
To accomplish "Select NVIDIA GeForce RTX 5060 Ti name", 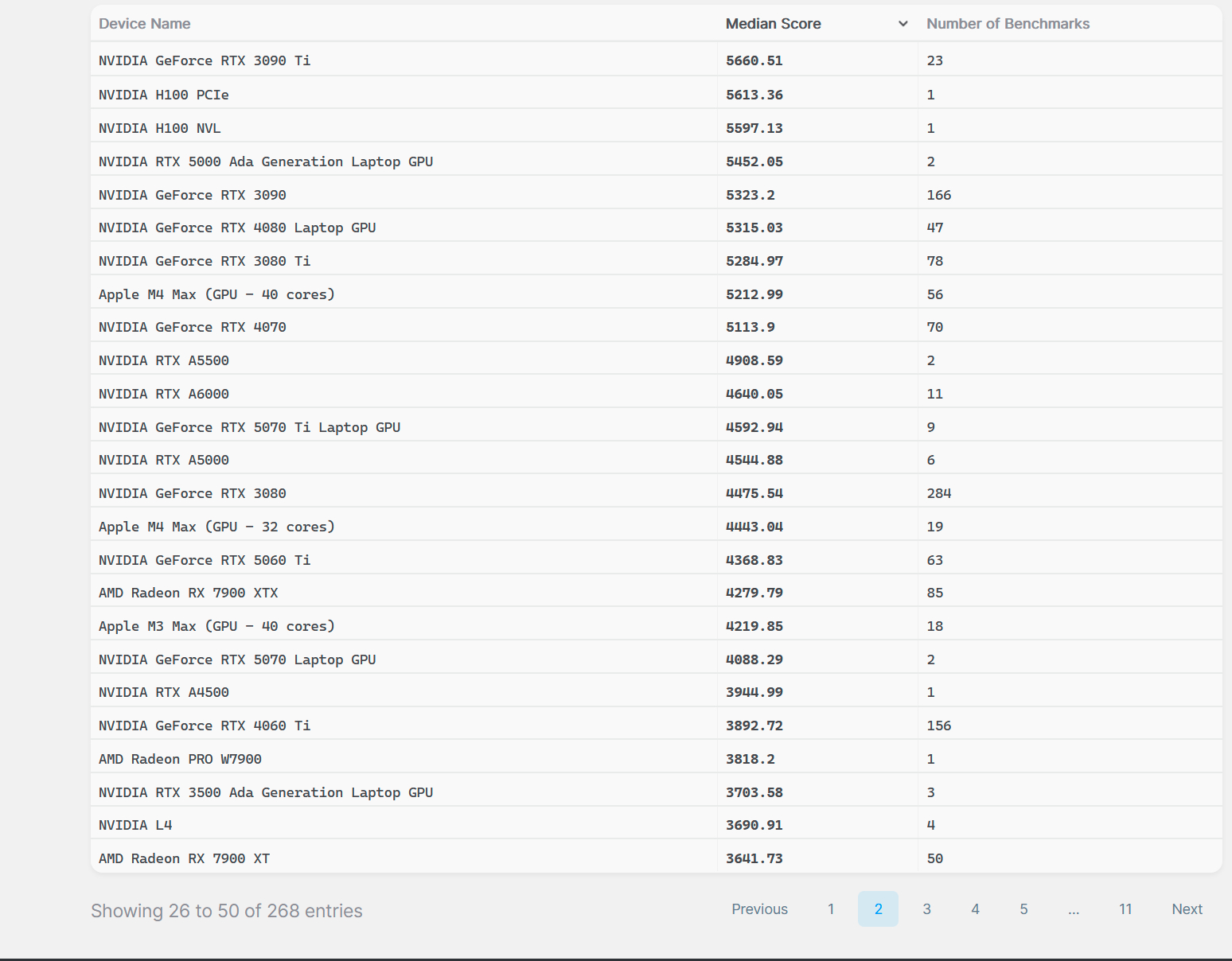I will click(x=205, y=560).
